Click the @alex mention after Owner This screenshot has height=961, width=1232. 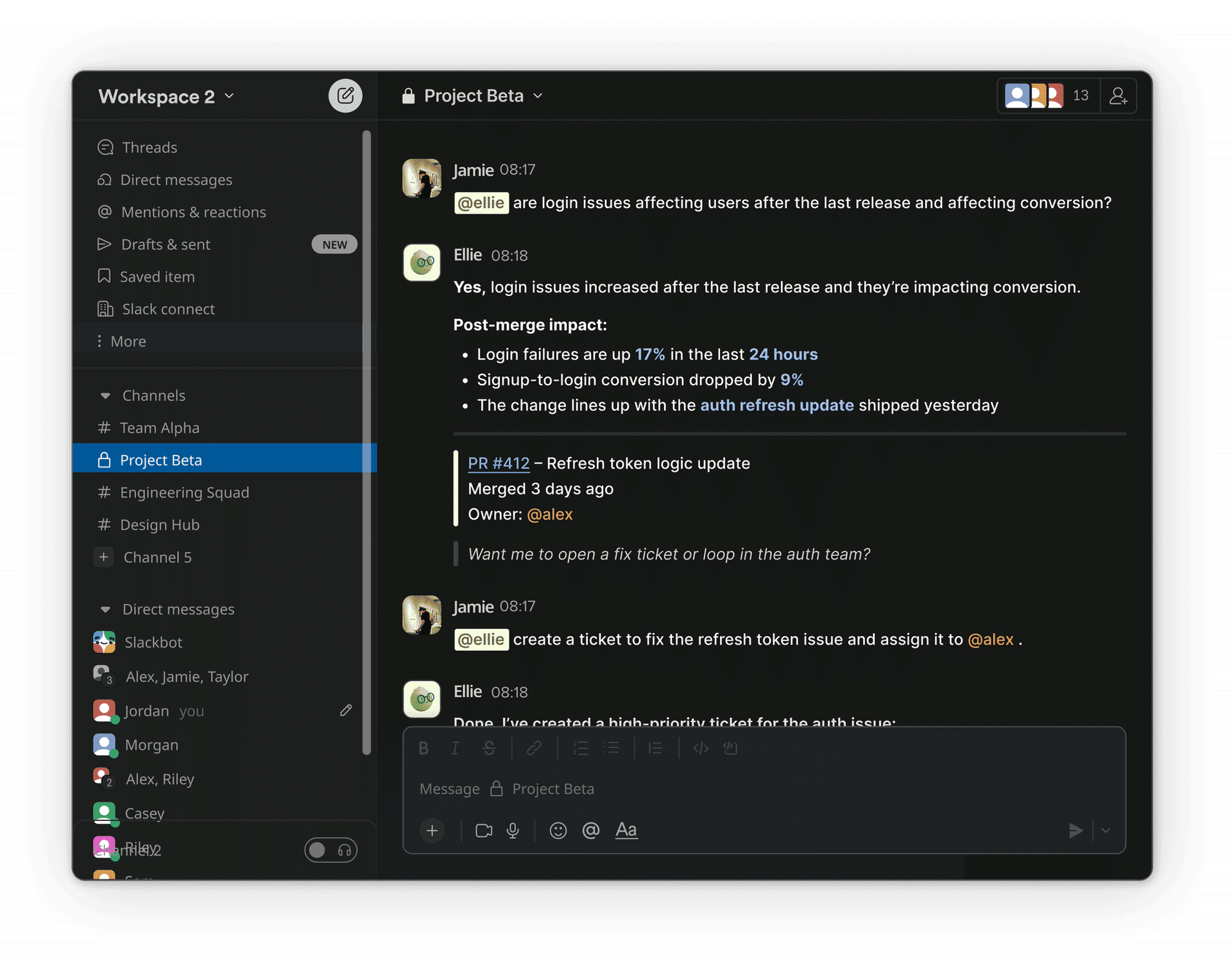click(x=549, y=514)
